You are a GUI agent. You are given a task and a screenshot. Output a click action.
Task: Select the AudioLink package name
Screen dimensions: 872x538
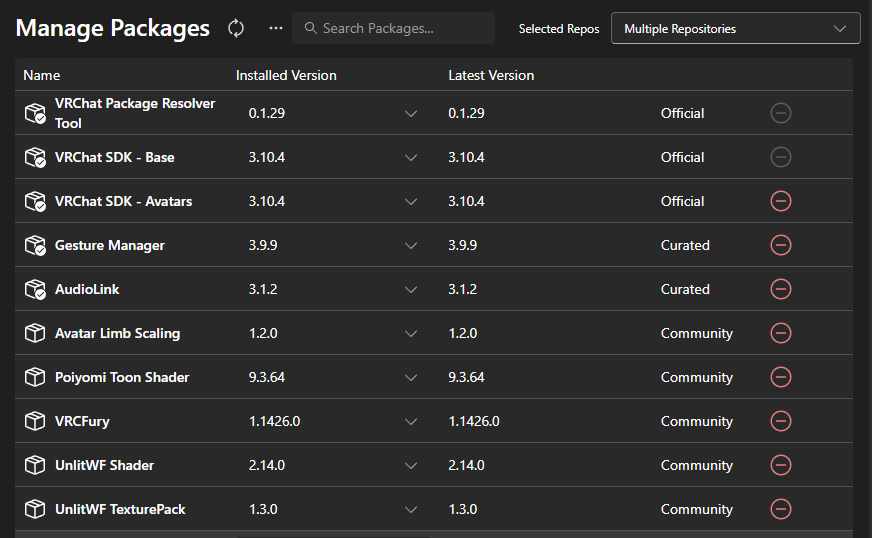click(x=87, y=289)
